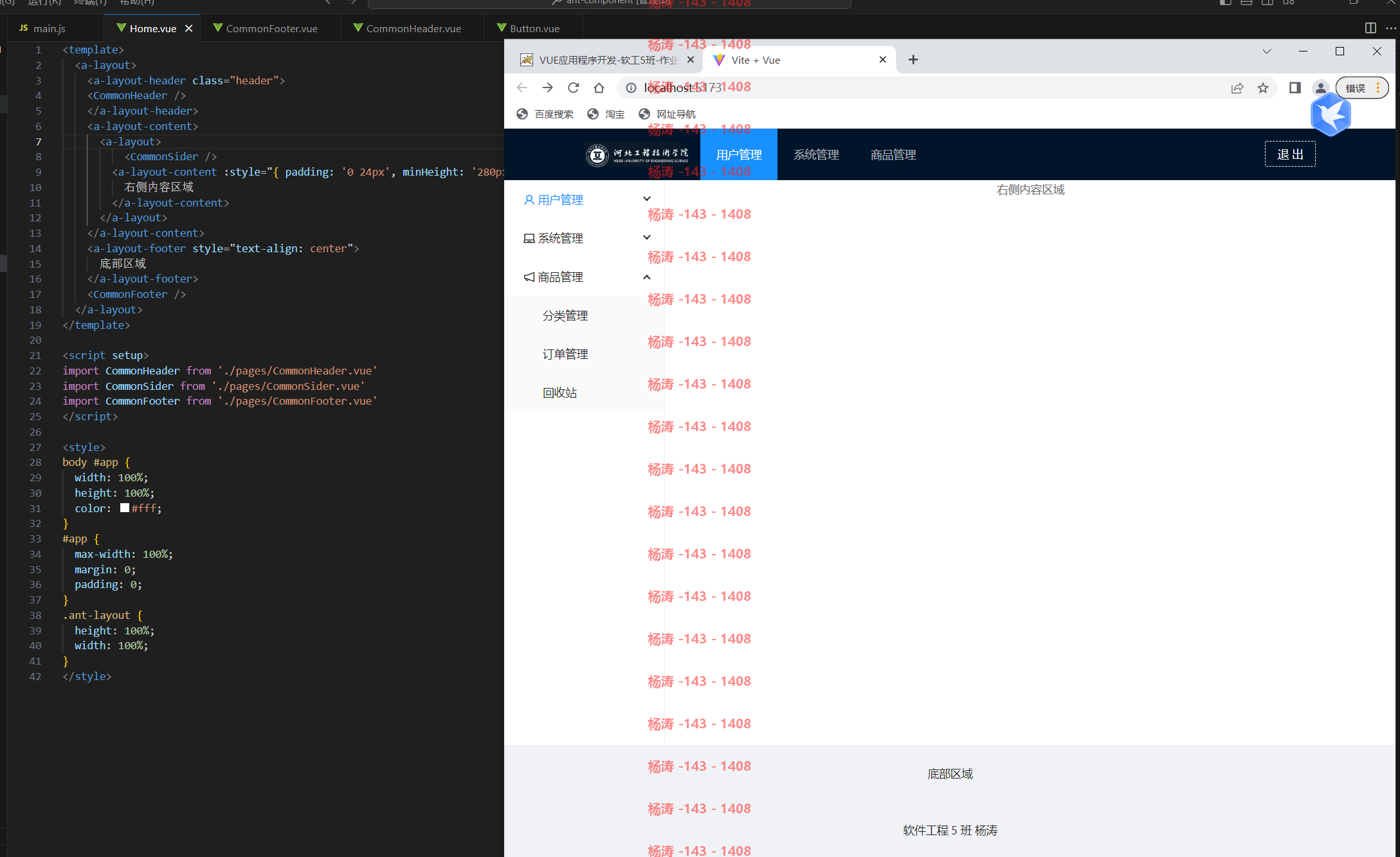Click the laptop icon beside 系统管理 in sidebar
Viewport: 1400px width, 857px height.
(529, 239)
